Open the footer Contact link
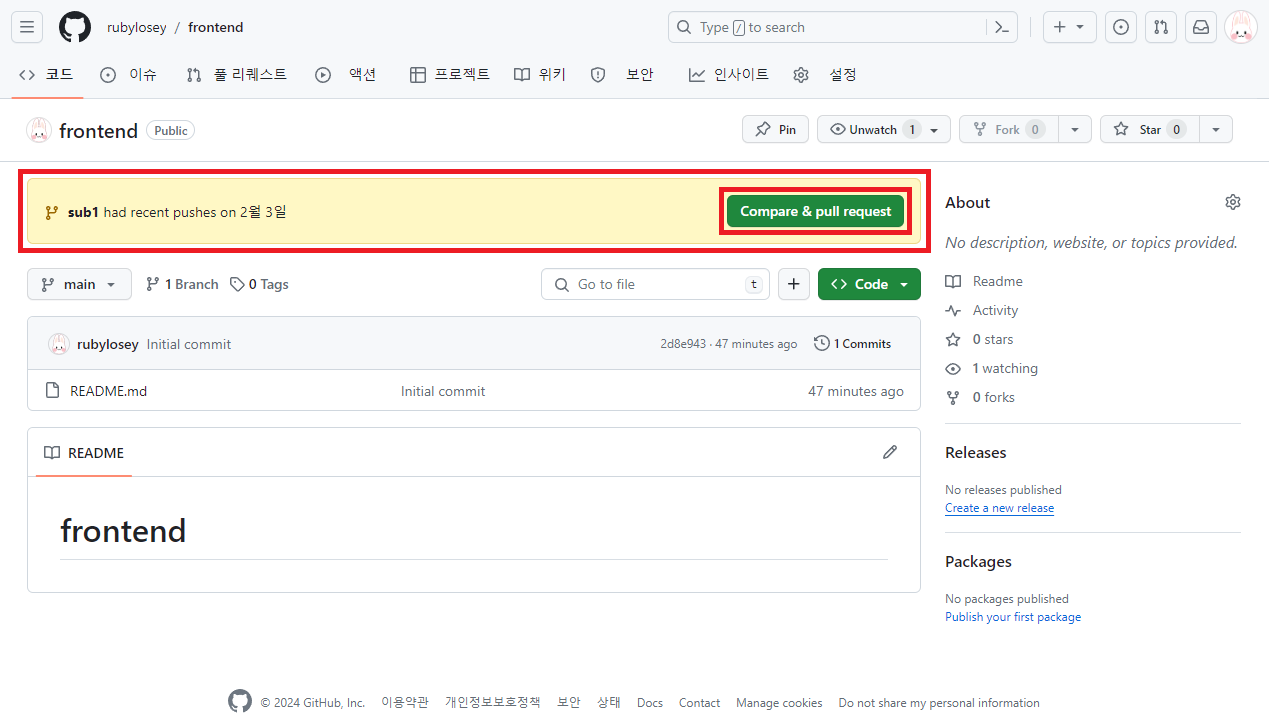This screenshot has width=1269, height=718. coord(699,703)
